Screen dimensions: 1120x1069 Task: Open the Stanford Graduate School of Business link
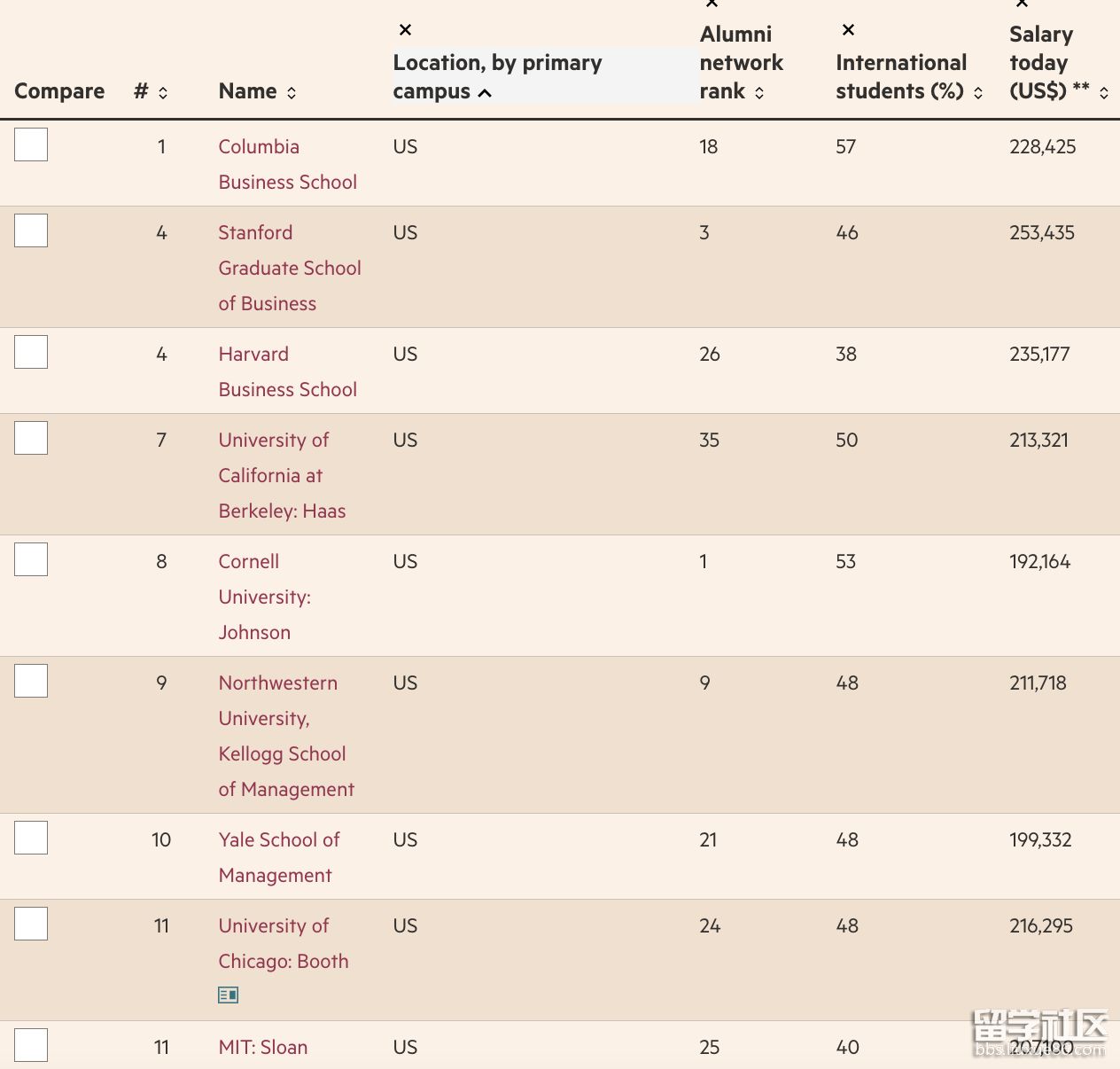click(x=289, y=268)
